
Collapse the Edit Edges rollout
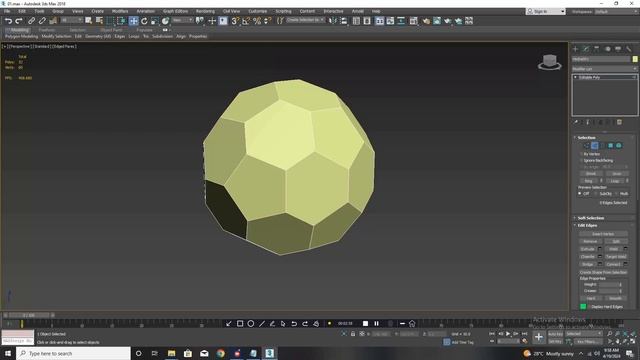tap(587, 225)
